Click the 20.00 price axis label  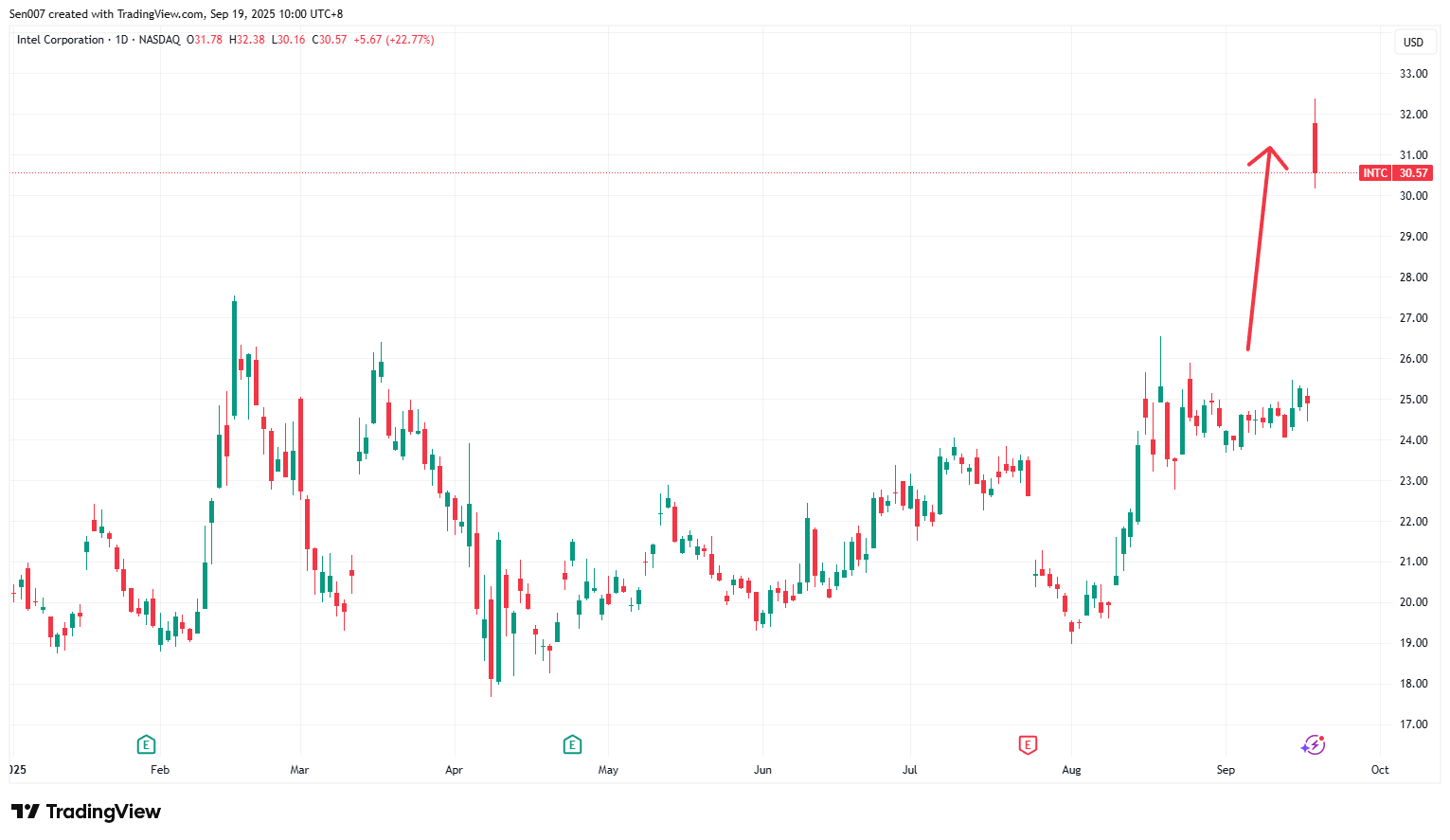(x=1413, y=602)
